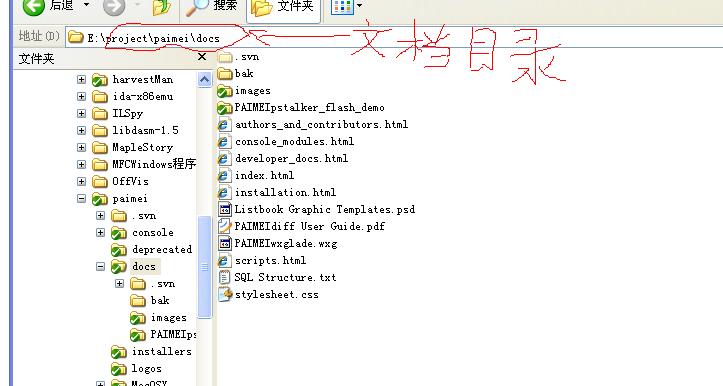
Task: Select console_modules.html file icon
Action: [x=225, y=142]
